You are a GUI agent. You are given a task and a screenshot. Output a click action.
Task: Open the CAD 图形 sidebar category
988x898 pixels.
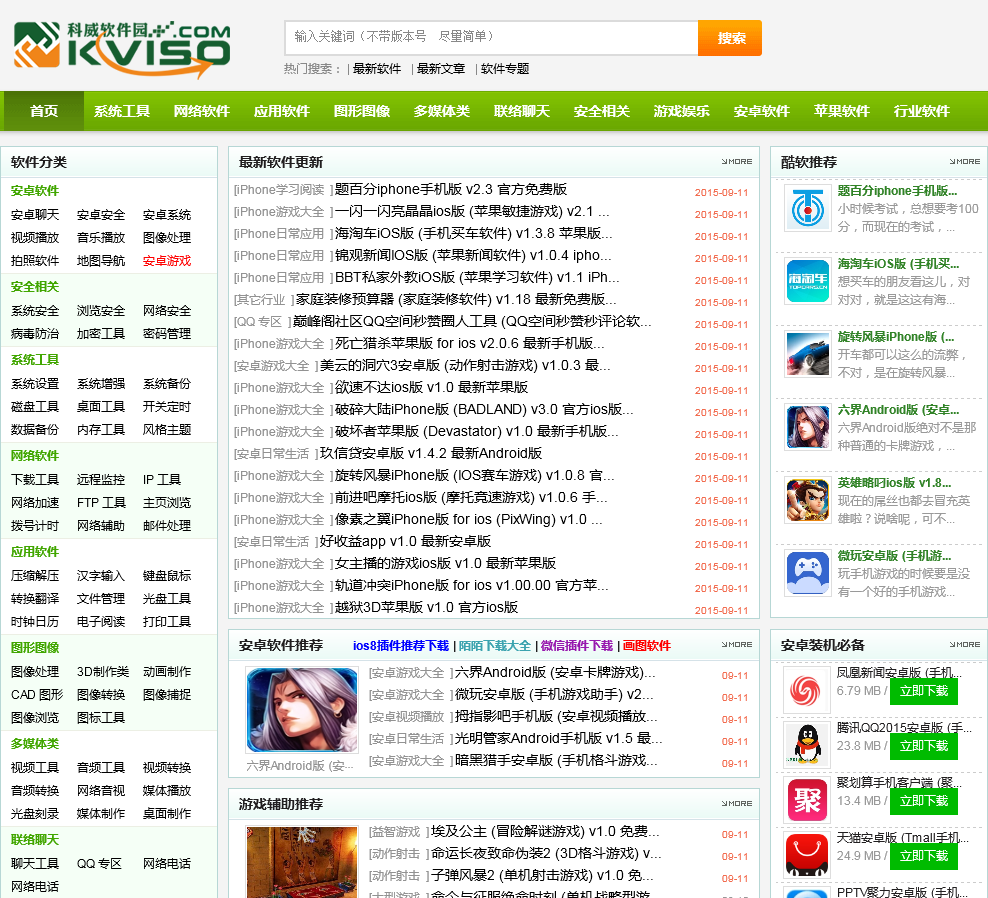click(x=37, y=695)
